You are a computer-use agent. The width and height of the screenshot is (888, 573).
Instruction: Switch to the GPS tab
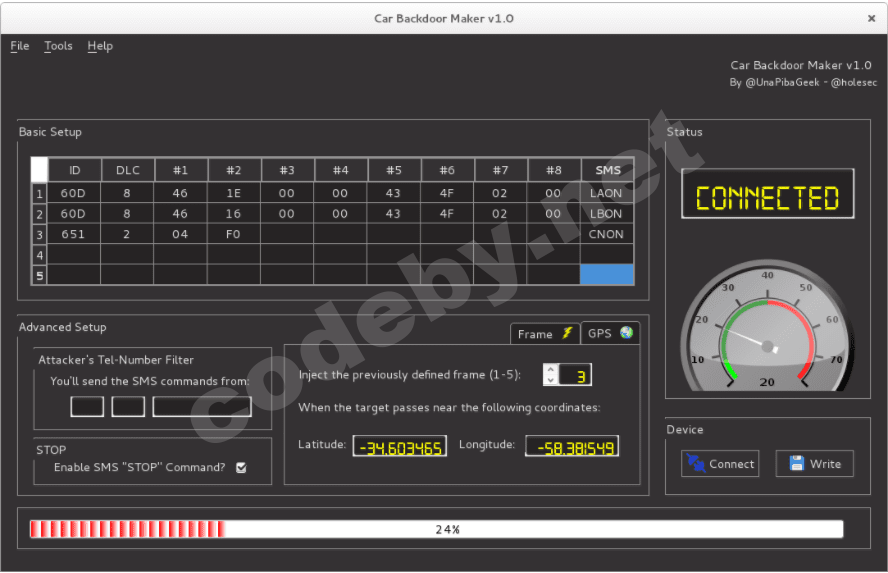pyautogui.click(x=610, y=333)
